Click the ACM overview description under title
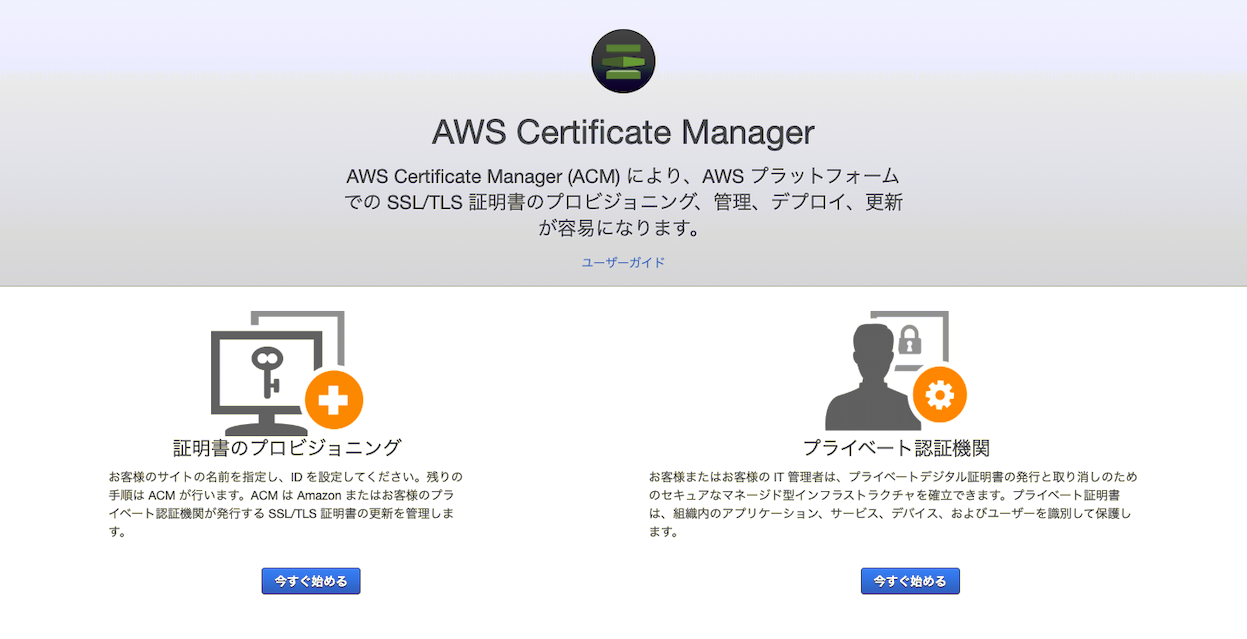 click(623, 202)
